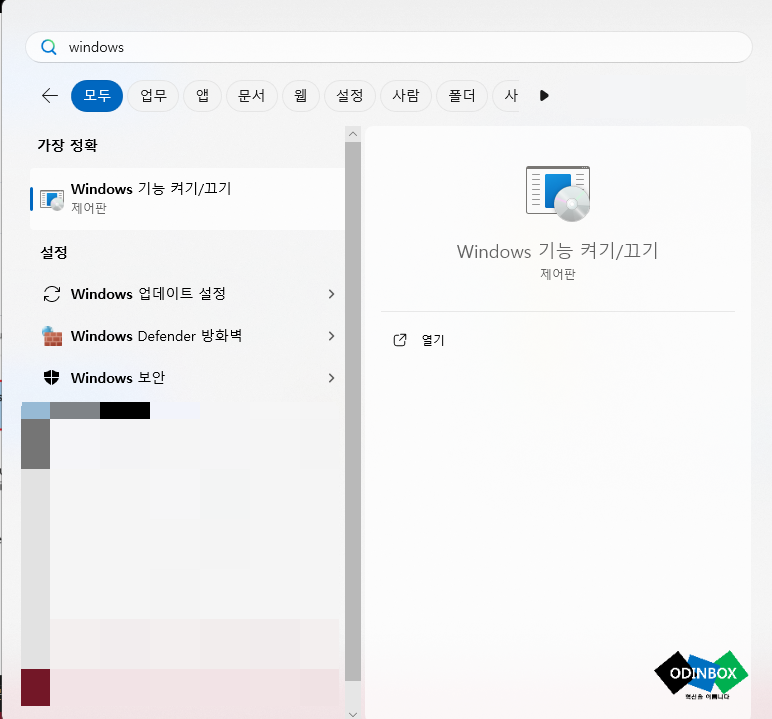Select the 모두 filter tab
The width and height of the screenshot is (772, 719).
97,96
